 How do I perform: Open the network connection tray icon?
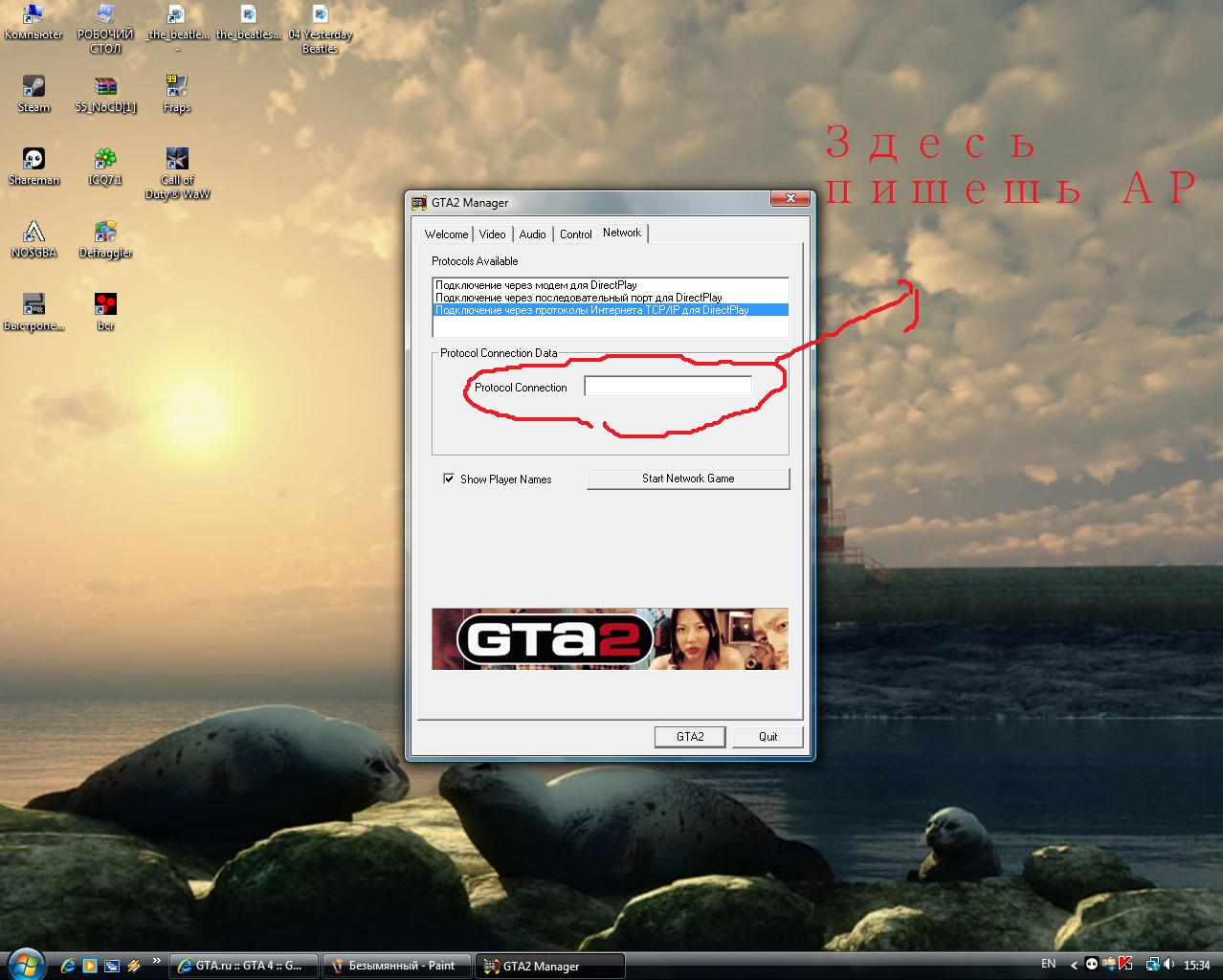(1153, 965)
